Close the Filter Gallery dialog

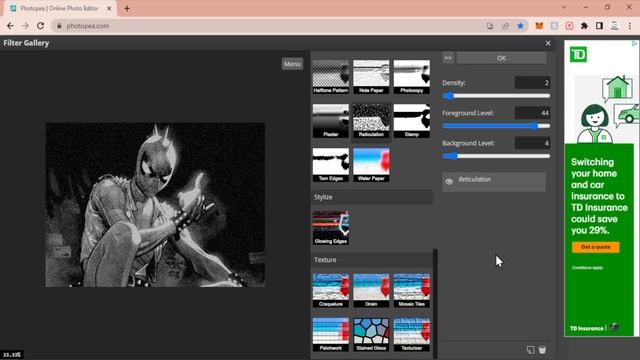548,43
